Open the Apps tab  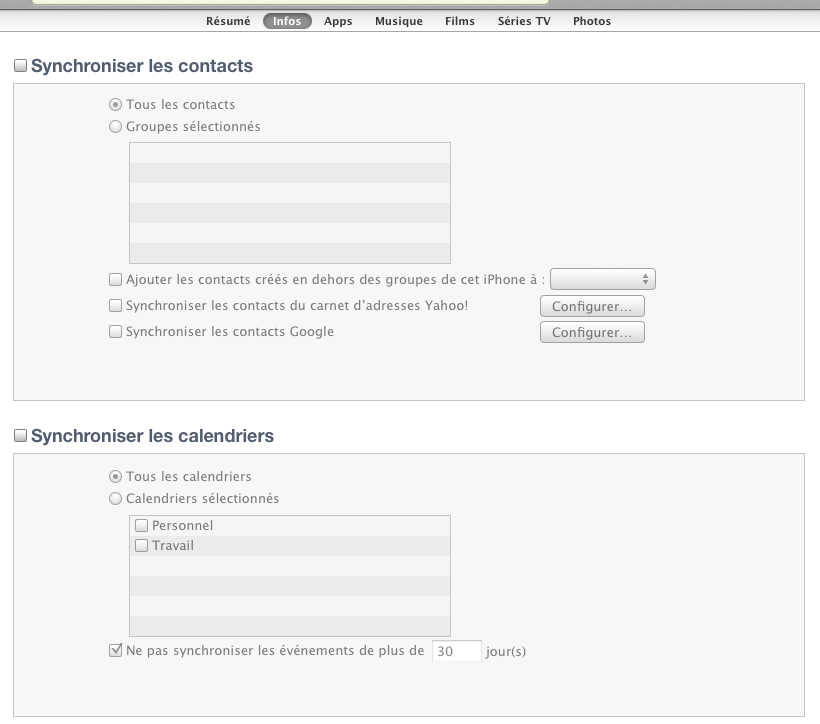(338, 21)
